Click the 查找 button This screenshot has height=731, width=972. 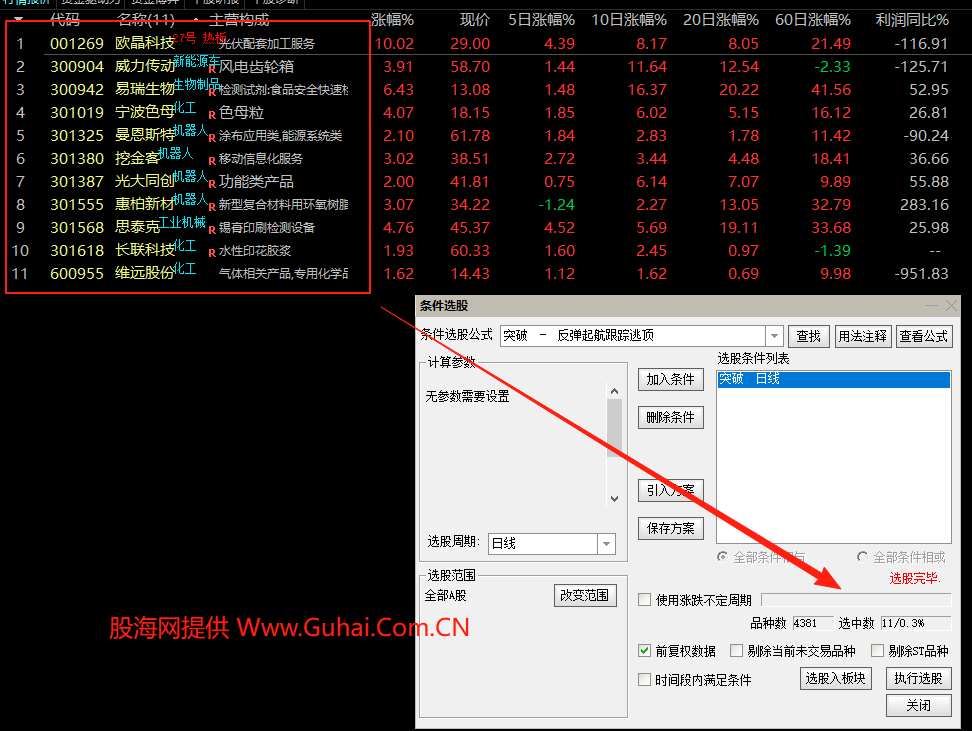(808, 336)
